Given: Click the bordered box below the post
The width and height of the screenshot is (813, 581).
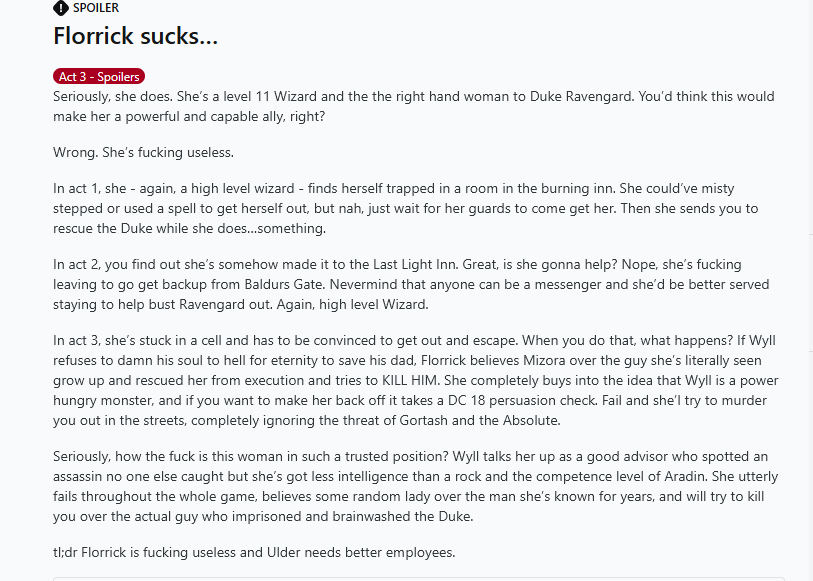Looking at the screenshot, I should (x=419, y=578).
